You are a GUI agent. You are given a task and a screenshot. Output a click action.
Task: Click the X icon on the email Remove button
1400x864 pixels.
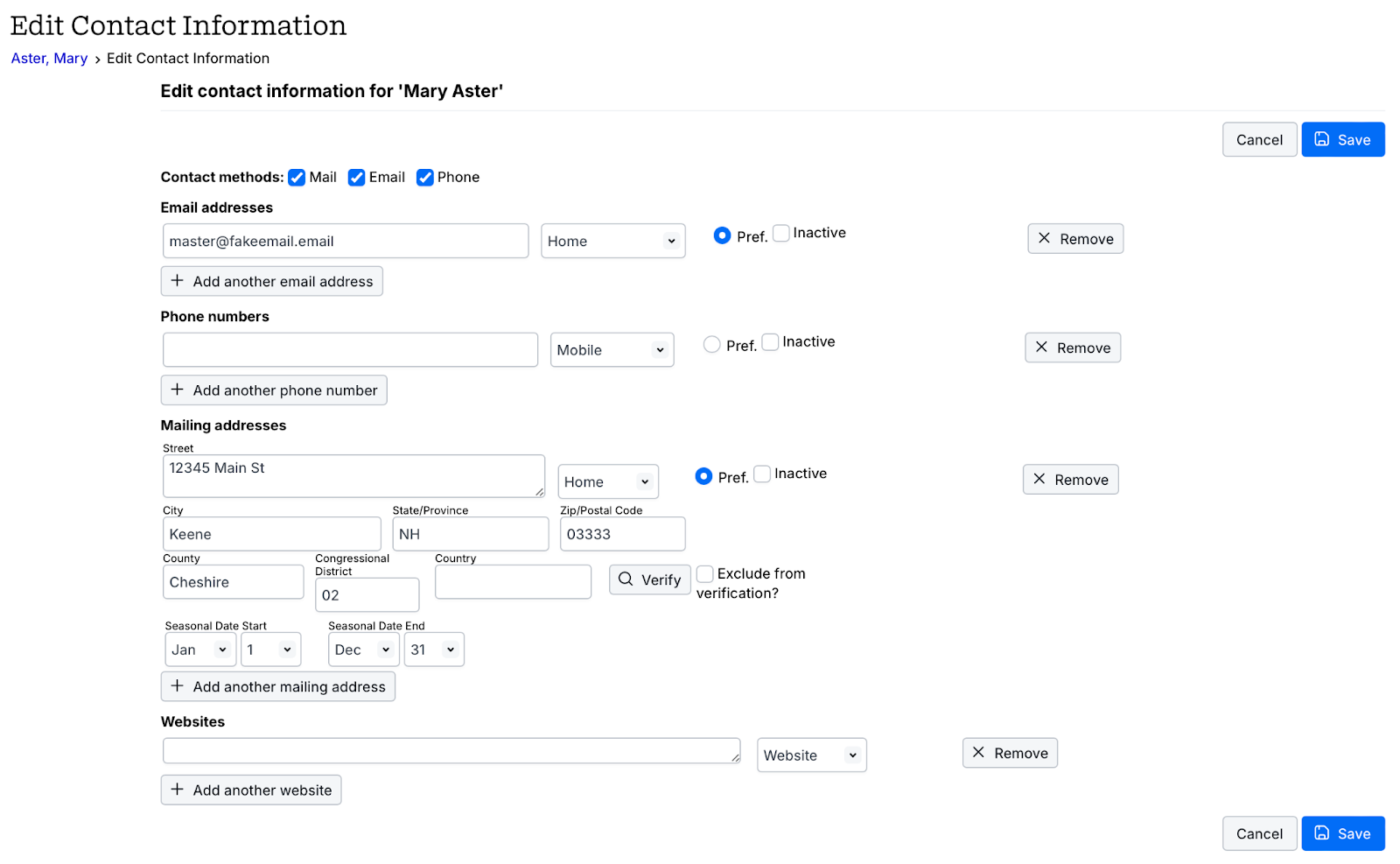point(1044,238)
